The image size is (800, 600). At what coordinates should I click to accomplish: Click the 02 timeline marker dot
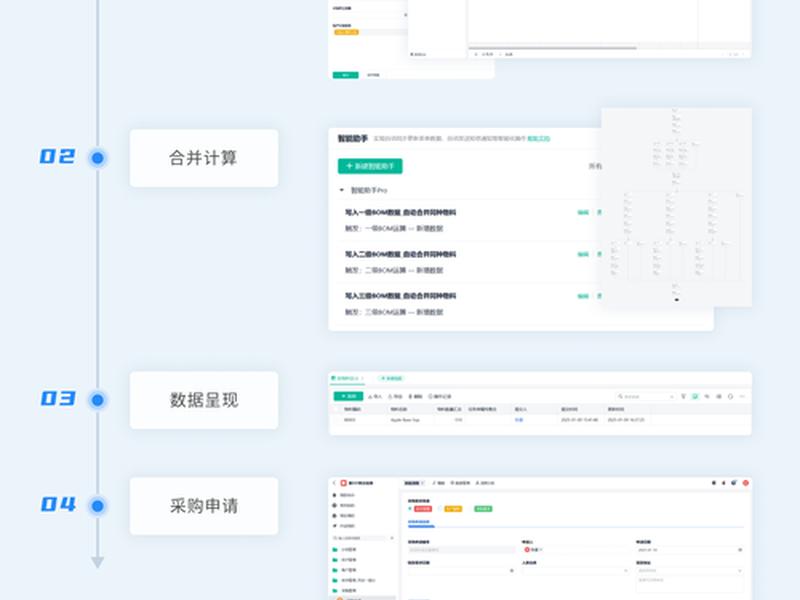97,158
